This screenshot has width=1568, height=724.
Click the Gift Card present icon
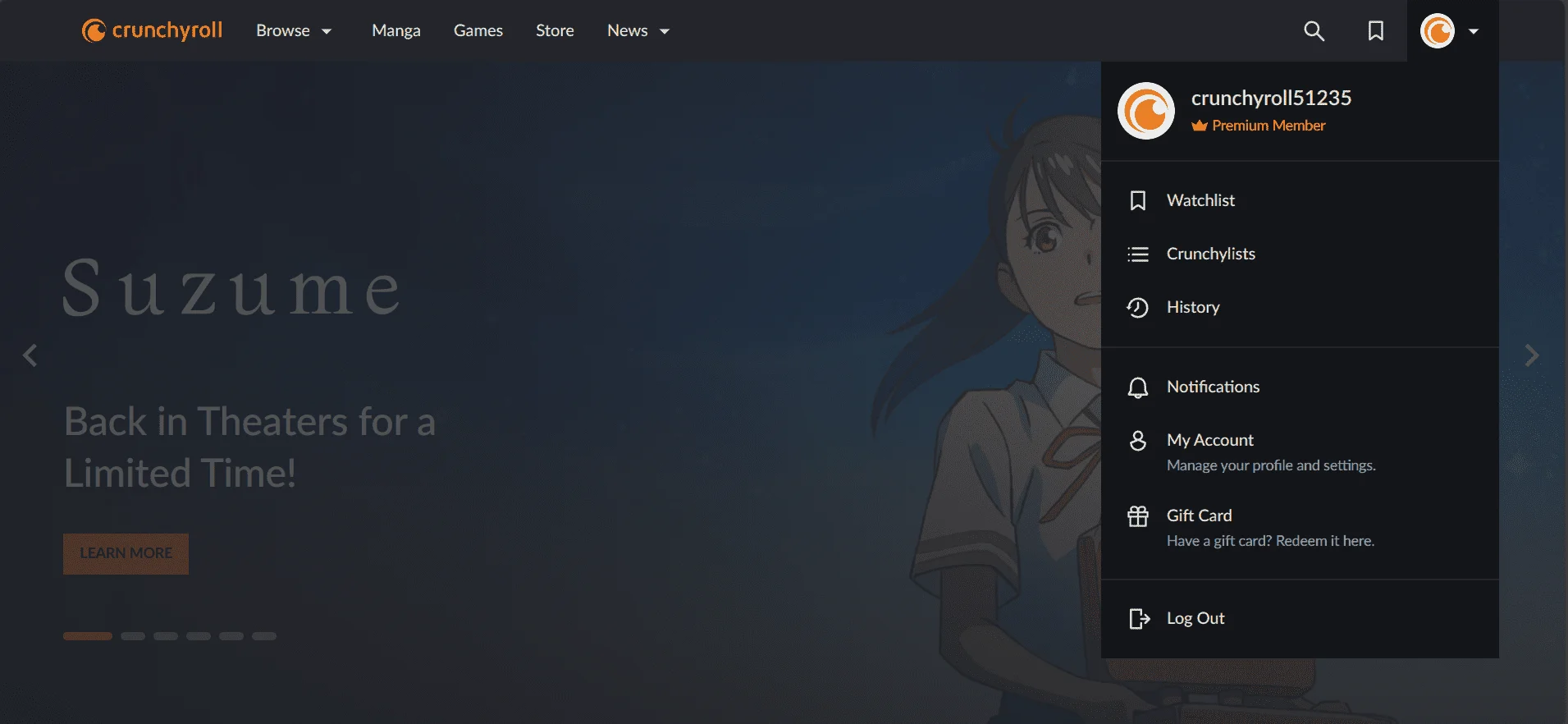pyautogui.click(x=1138, y=516)
